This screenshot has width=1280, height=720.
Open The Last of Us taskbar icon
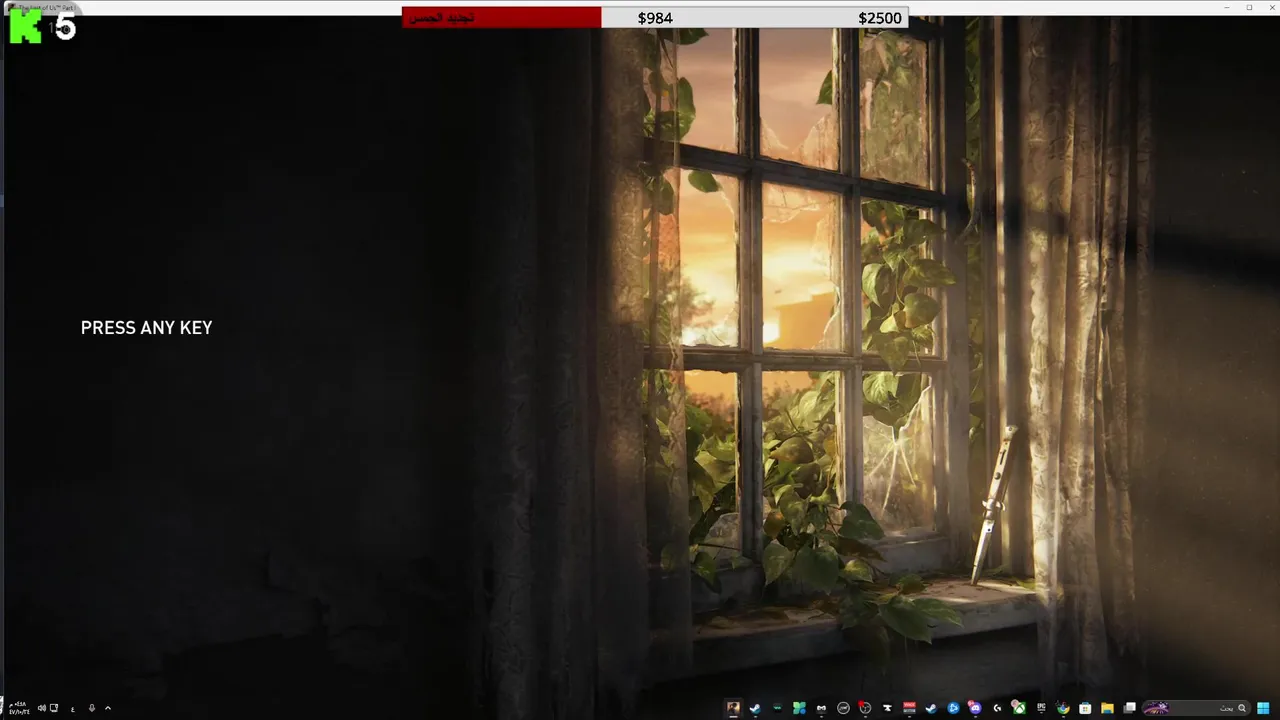coord(733,708)
